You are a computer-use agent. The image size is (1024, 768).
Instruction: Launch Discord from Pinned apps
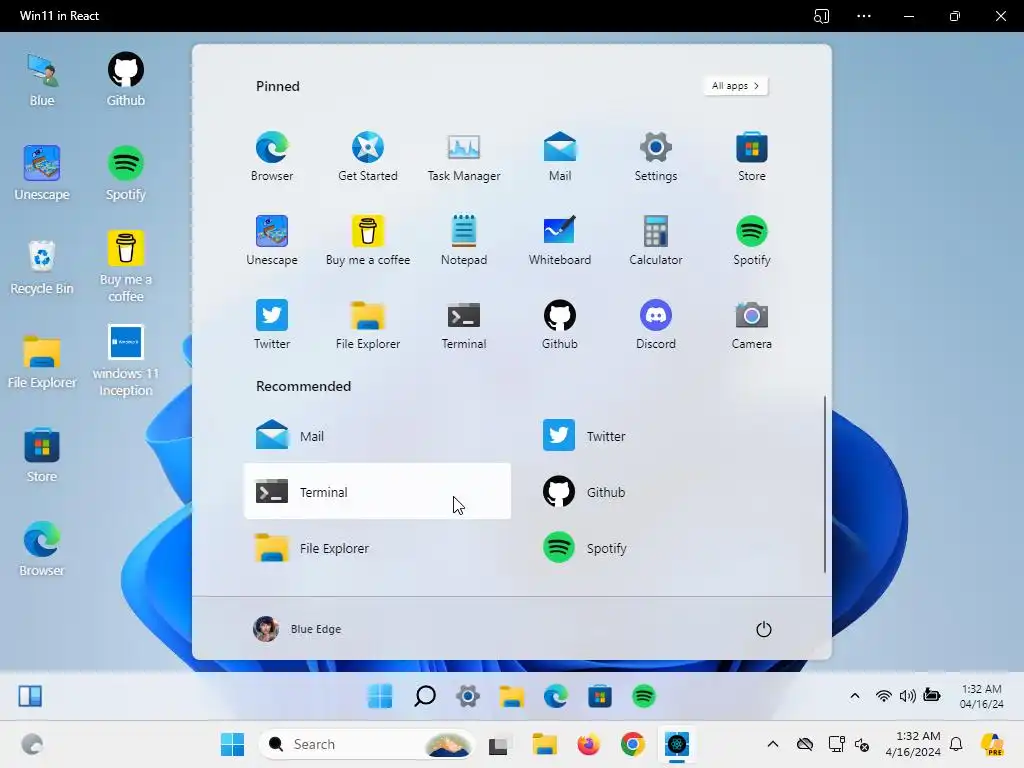coord(656,325)
